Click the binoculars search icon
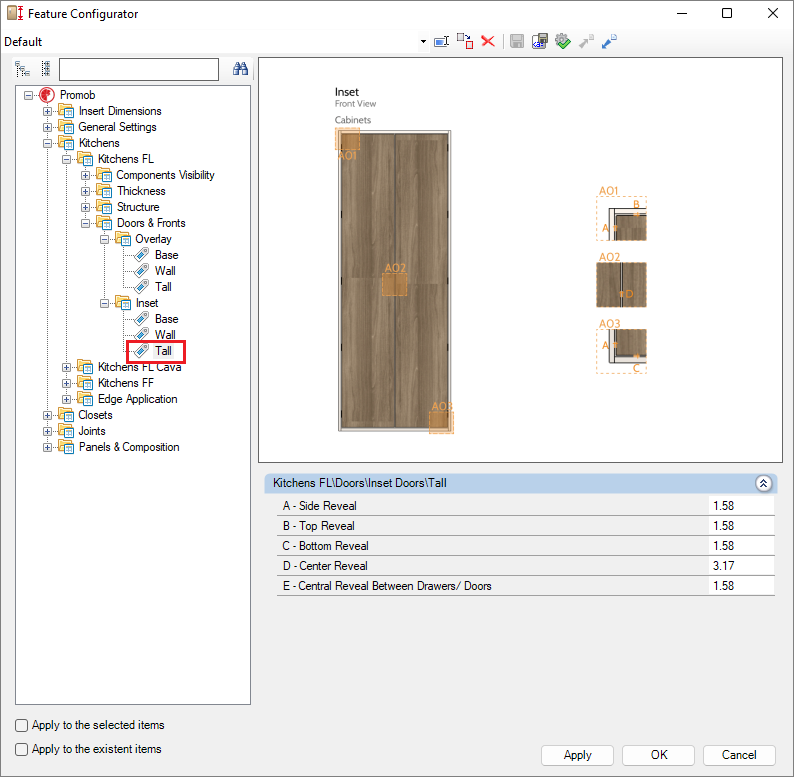794x777 pixels. pyautogui.click(x=240, y=69)
